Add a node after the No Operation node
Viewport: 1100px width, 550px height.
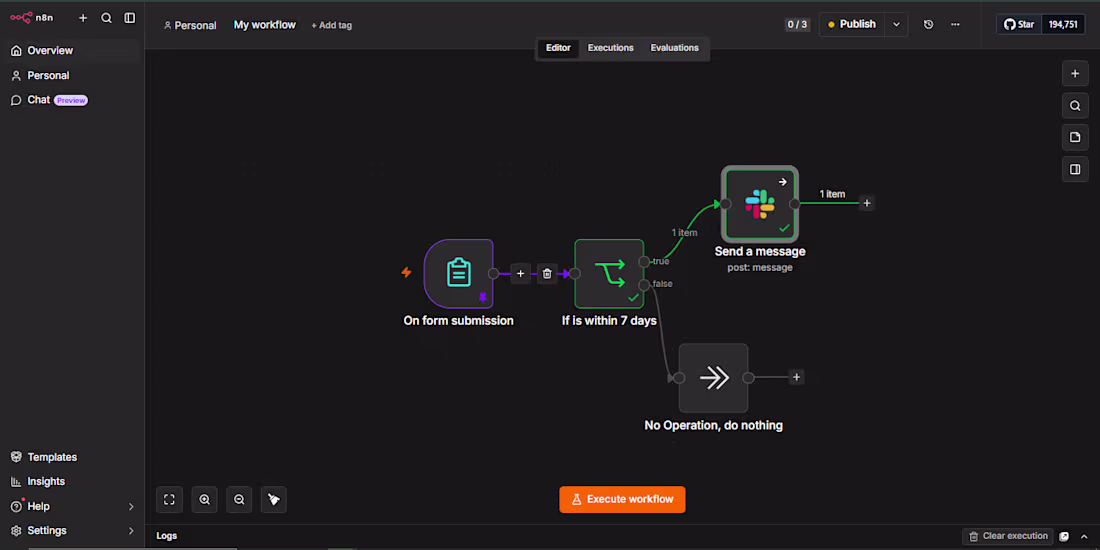tap(796, 377)
